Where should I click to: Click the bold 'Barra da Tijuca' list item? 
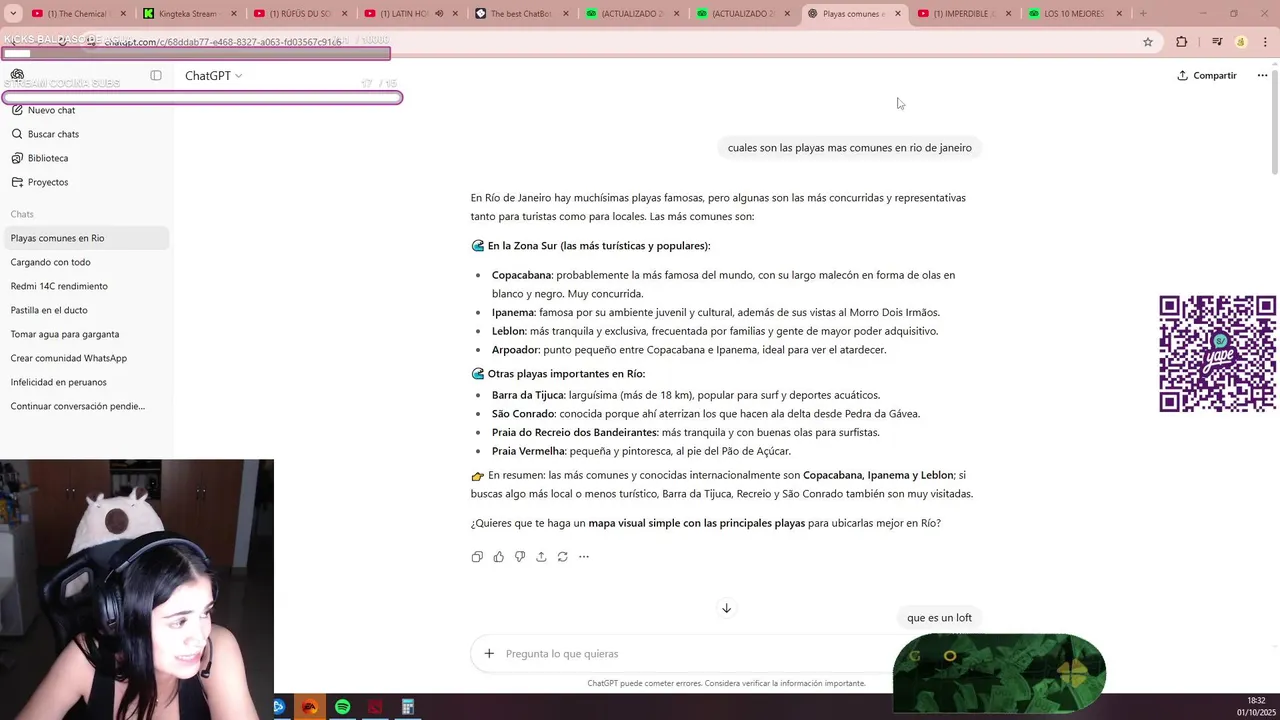[527, 395]
